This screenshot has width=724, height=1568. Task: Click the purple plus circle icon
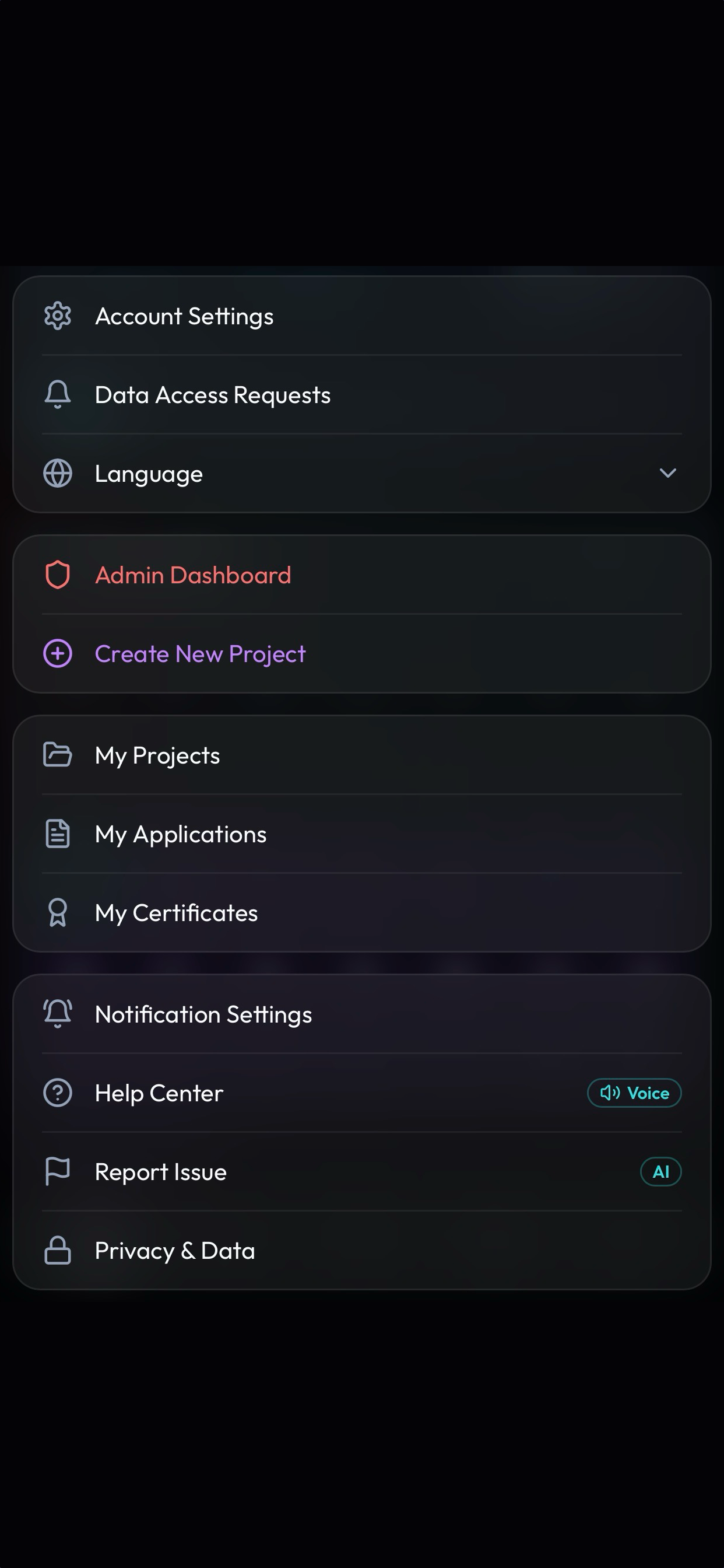tap(58, 654)
